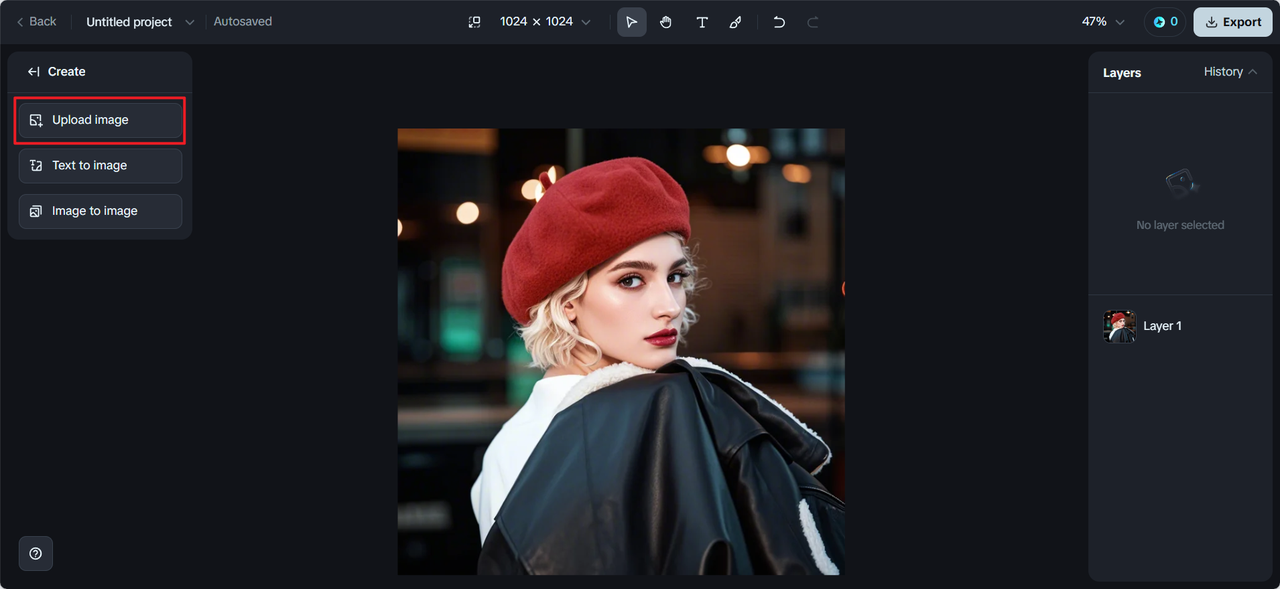Image resolution: width=1280 pixels, height=589 pixels.
Task: Click the Image to image icon
Action: click(x=36, y=211)
